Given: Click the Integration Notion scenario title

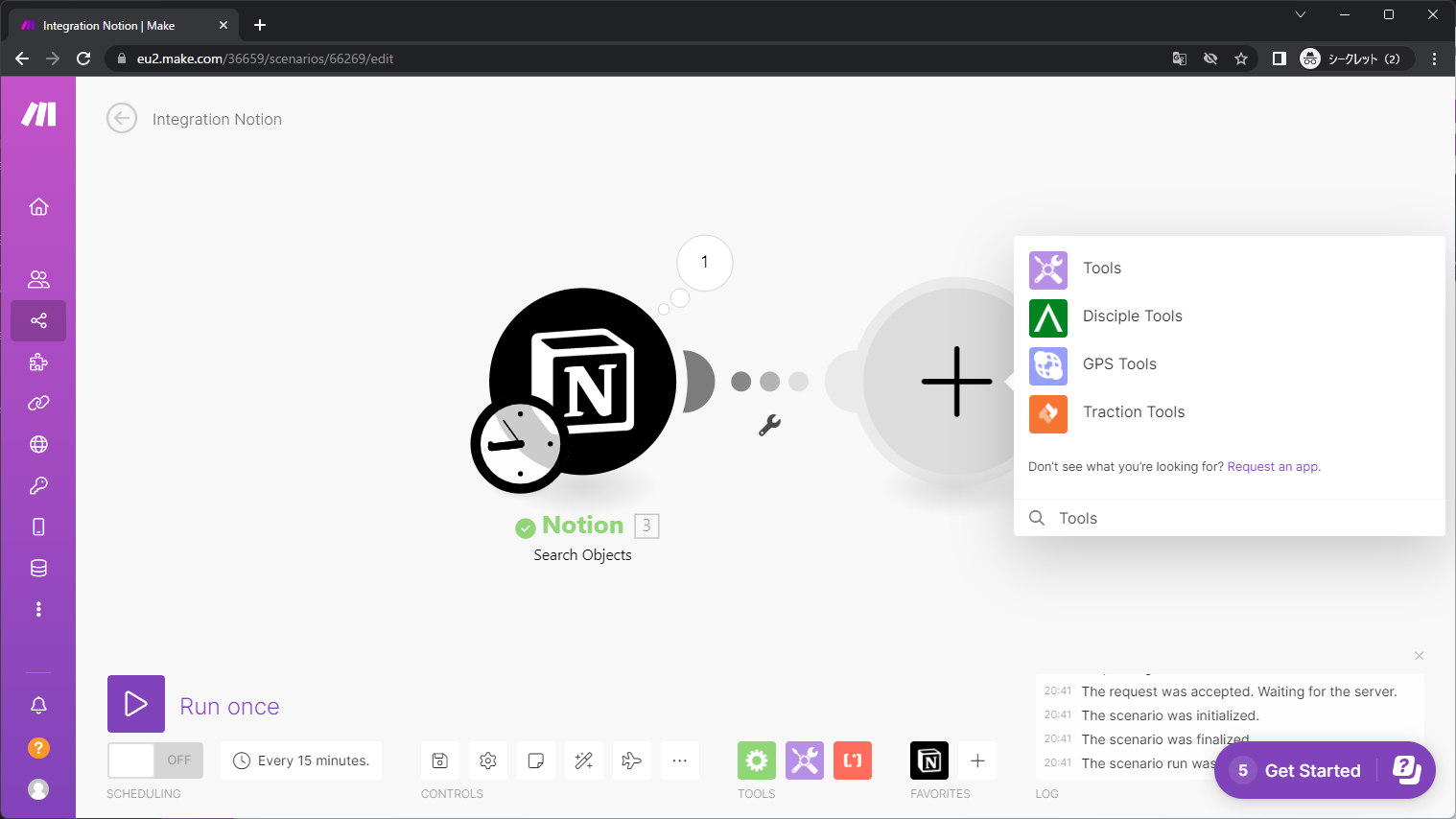Looking at the screenshot, I should tap(217, 119).
